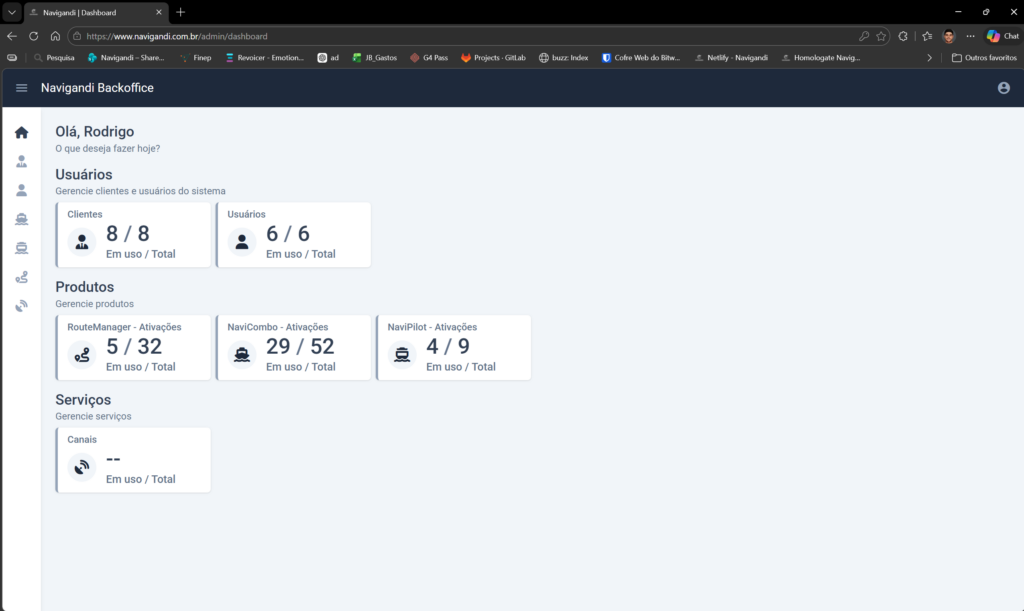
Task: Open the Clientes 8 / 8 card
Action: (x=134, y=235)
